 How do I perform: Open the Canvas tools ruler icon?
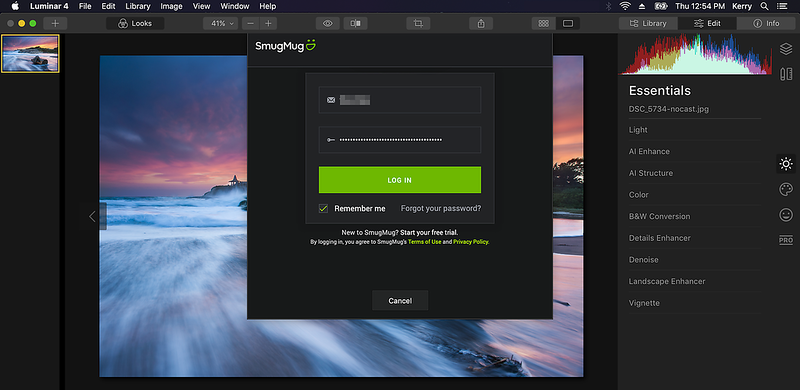pyautogui.click(x=786, y=74)
